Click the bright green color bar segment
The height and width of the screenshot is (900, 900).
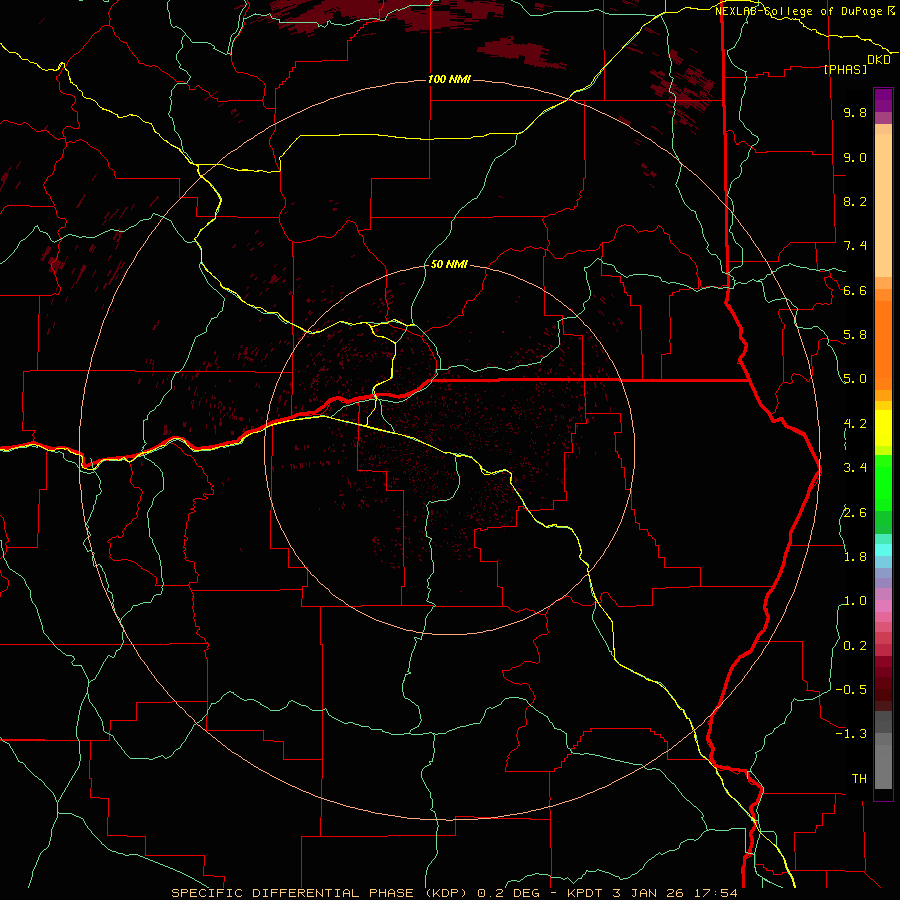[883, 482]
